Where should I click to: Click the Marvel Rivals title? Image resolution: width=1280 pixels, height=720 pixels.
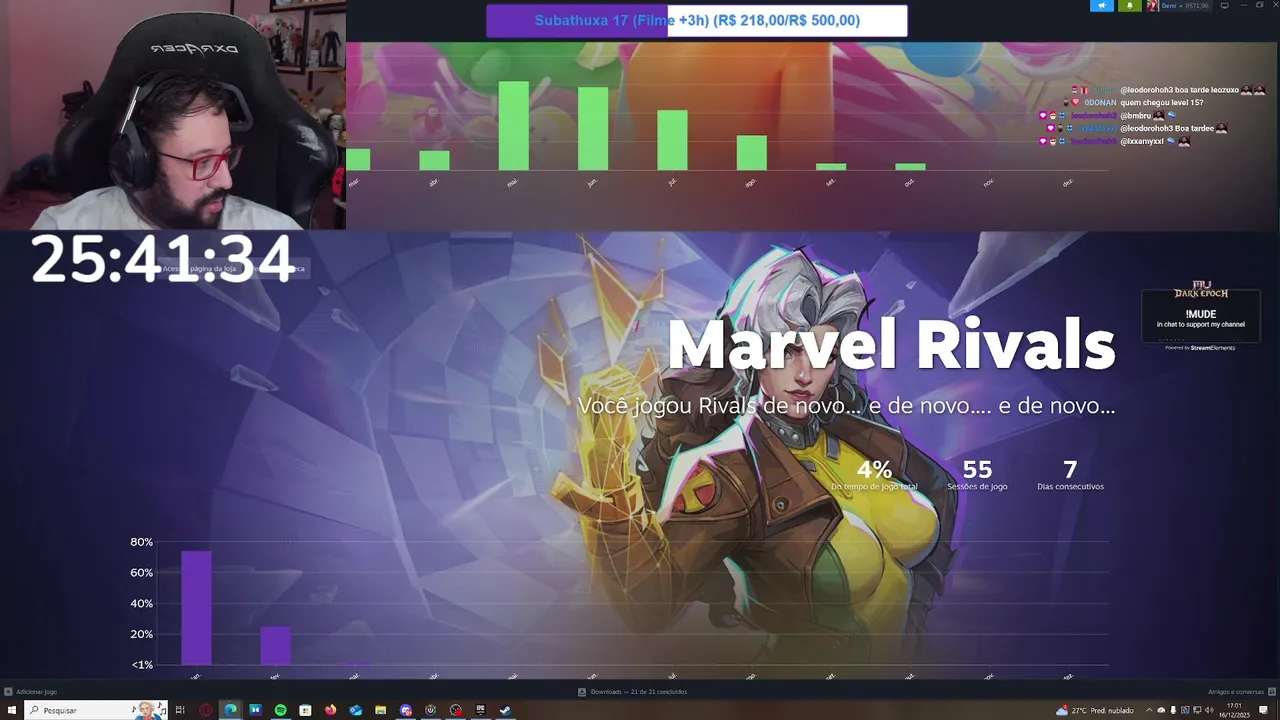click(891, 344)
